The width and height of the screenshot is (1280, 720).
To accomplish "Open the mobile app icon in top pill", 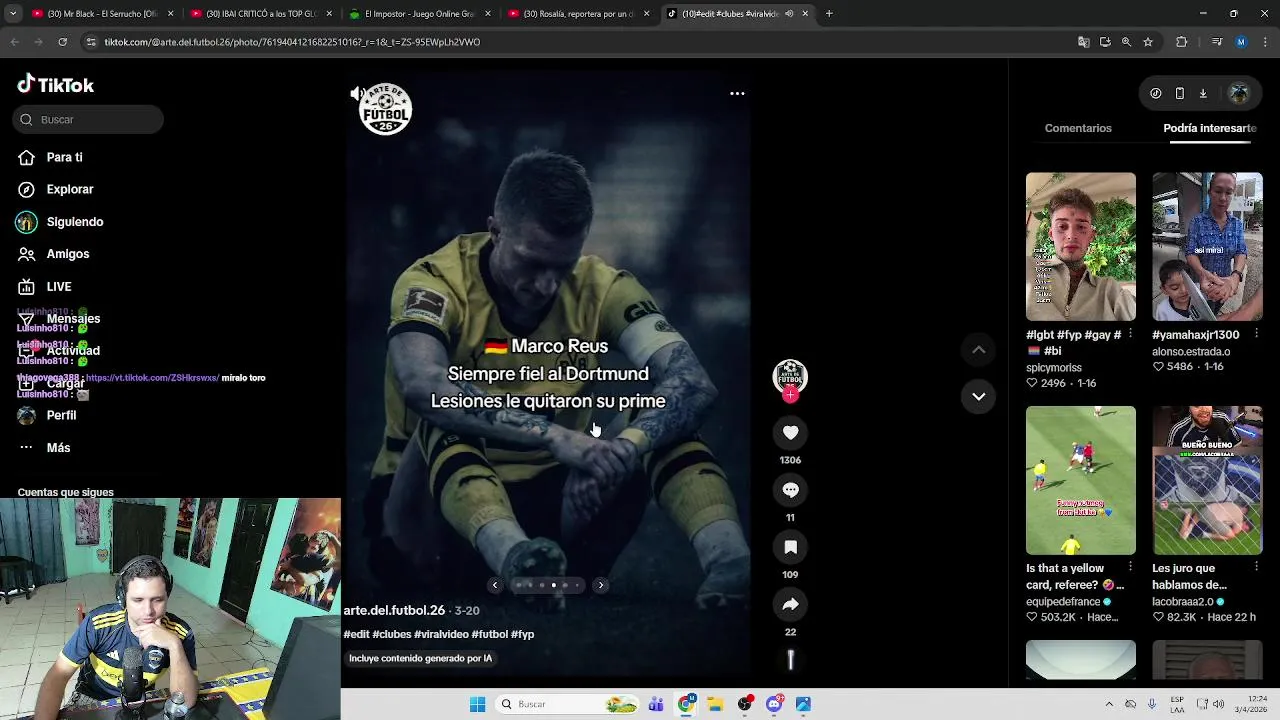I will point(1179,93).
